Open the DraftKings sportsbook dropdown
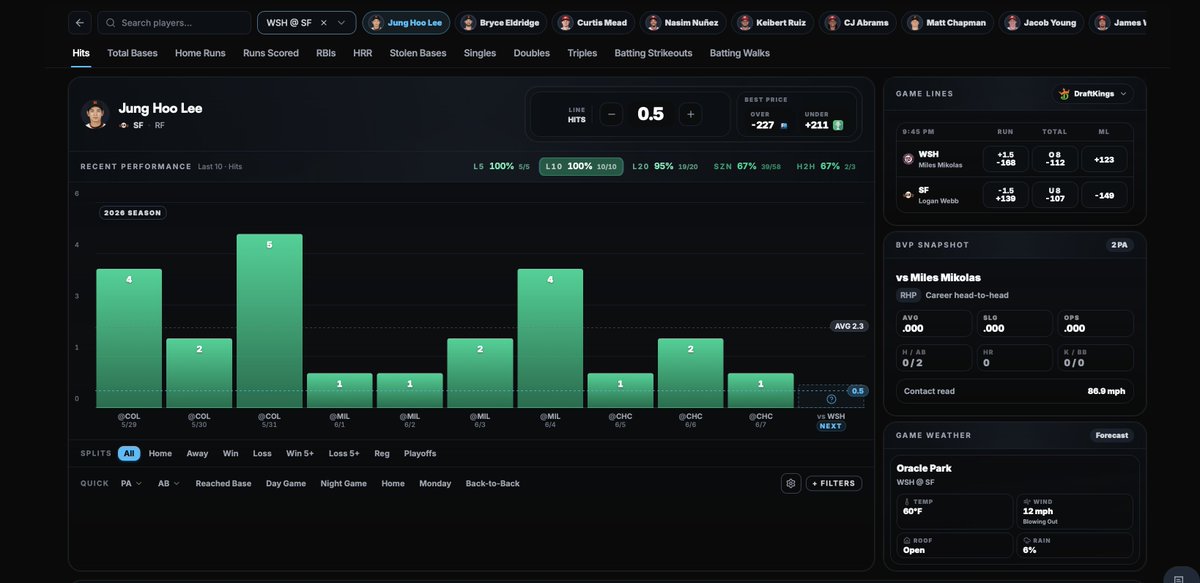 click(1095, 94)
